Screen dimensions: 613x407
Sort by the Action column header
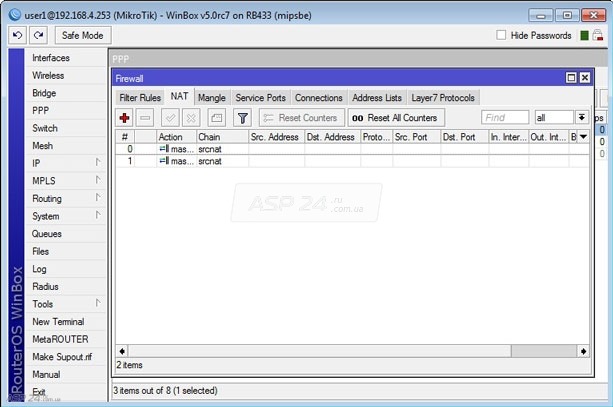pos(176,137)
